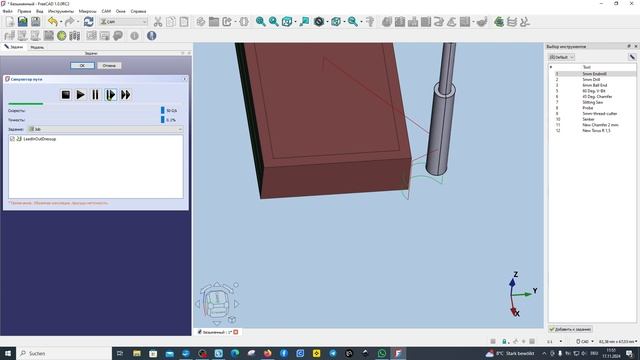Select tool 2 5mm Drill row

592,79
